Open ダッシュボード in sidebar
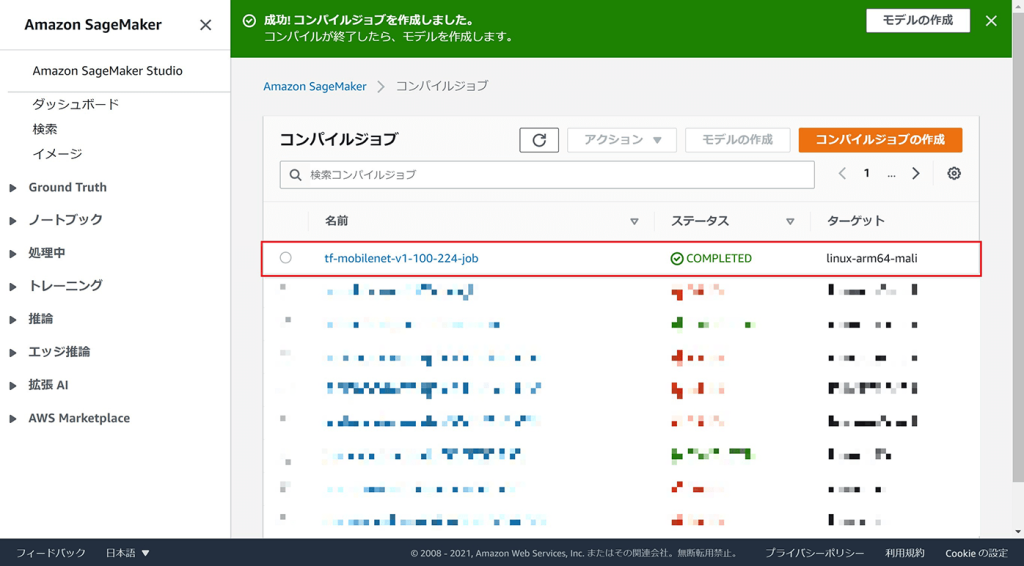The height and width of the screenshot is (566, 1024). tap(76, 104)
